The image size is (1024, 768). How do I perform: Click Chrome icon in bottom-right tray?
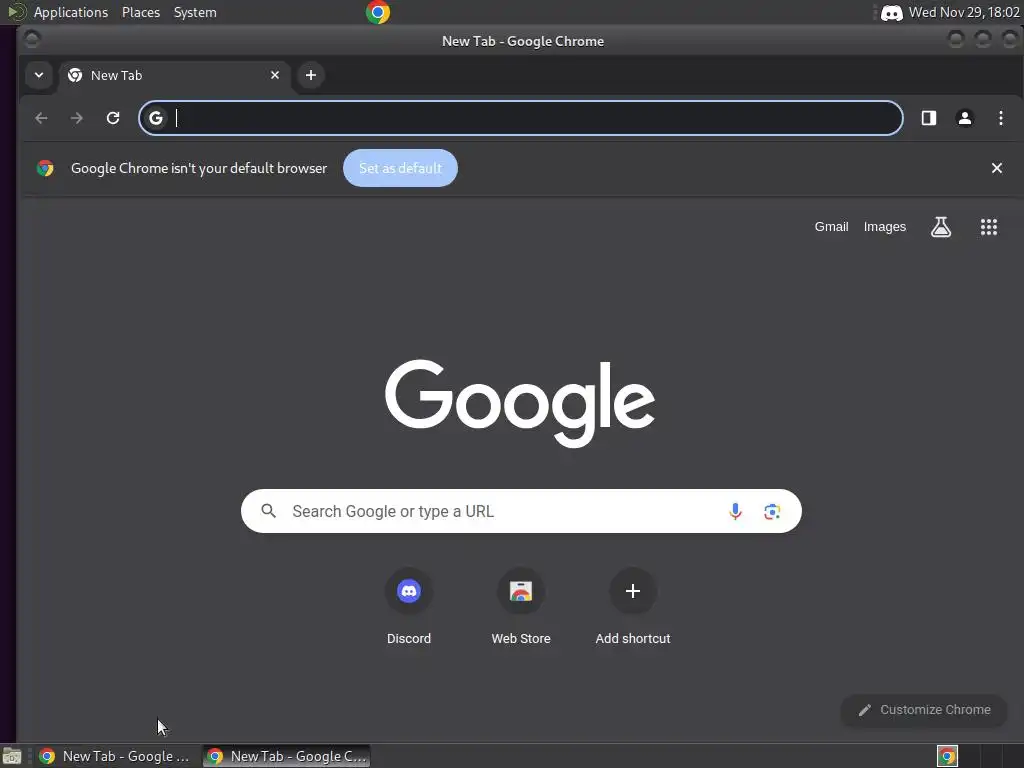click(x=947, y=756)
